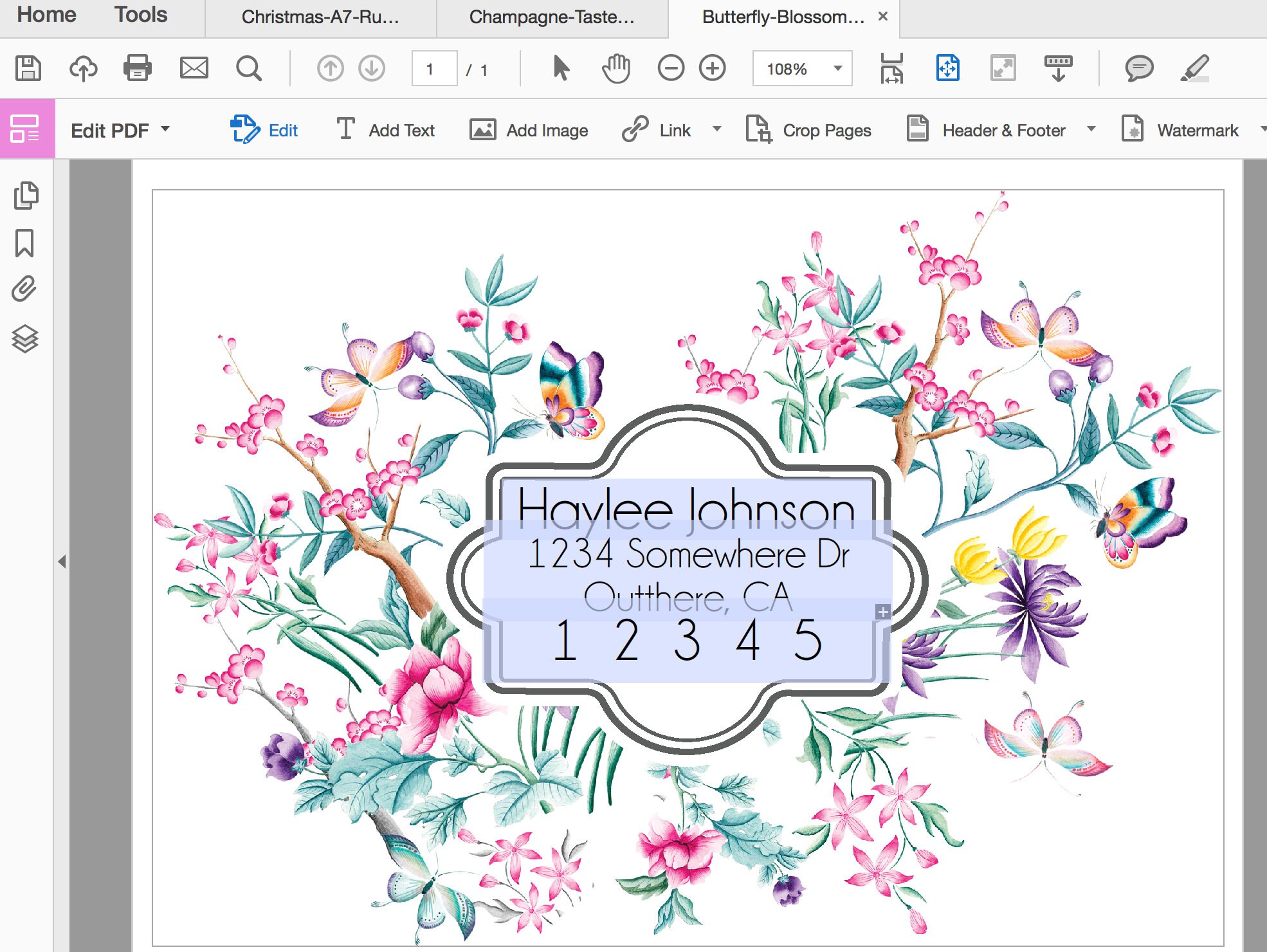
Task: Click the page number input field
Action: pyautogui.click(x=434, y=68)
